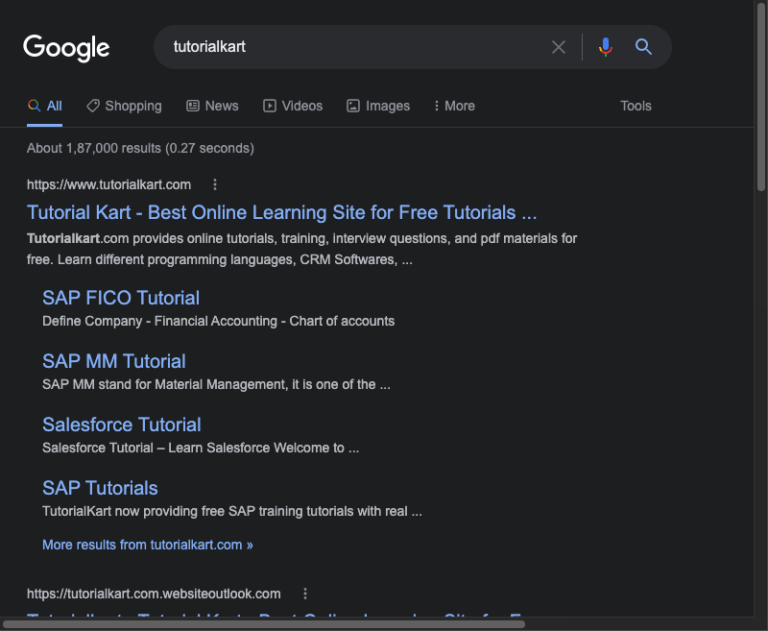Image resolution: width=768 pixels, height=631 pixels.
Task: Clear the search box with X icon
Action: click(559, 47)
